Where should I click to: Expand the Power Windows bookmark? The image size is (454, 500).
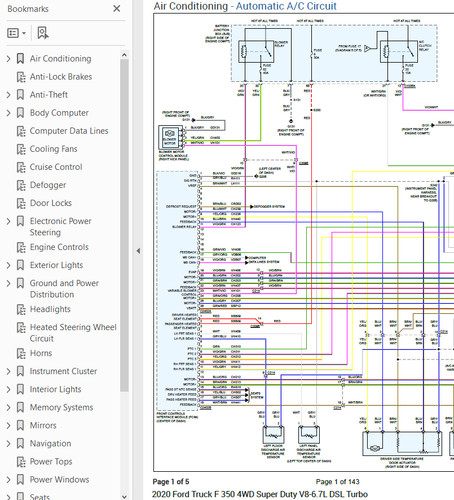[x=9, y=480]
